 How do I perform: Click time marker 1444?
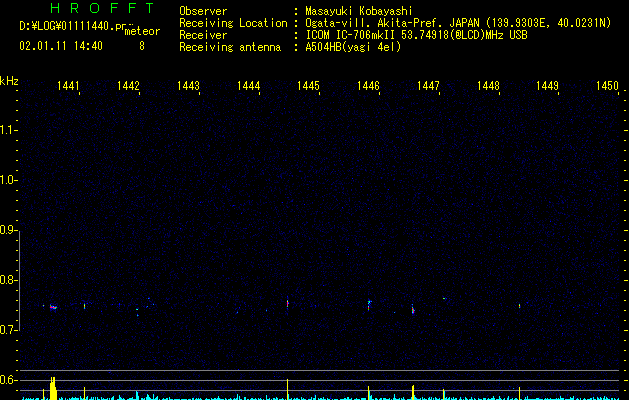[x=248, y=85]
